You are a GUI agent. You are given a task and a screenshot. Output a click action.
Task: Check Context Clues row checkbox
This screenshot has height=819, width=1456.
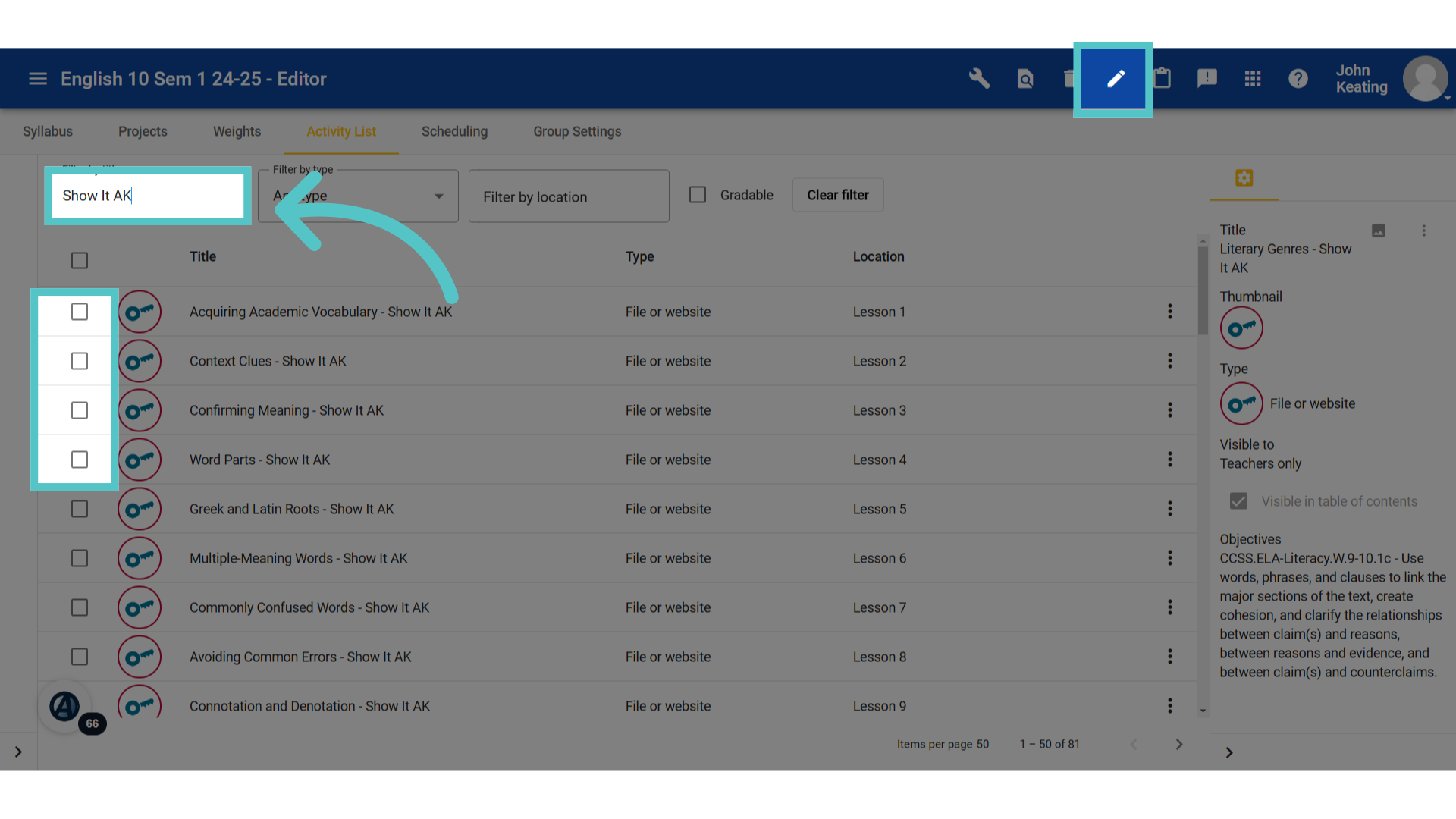pyautogui.click(x=80, y=361)
